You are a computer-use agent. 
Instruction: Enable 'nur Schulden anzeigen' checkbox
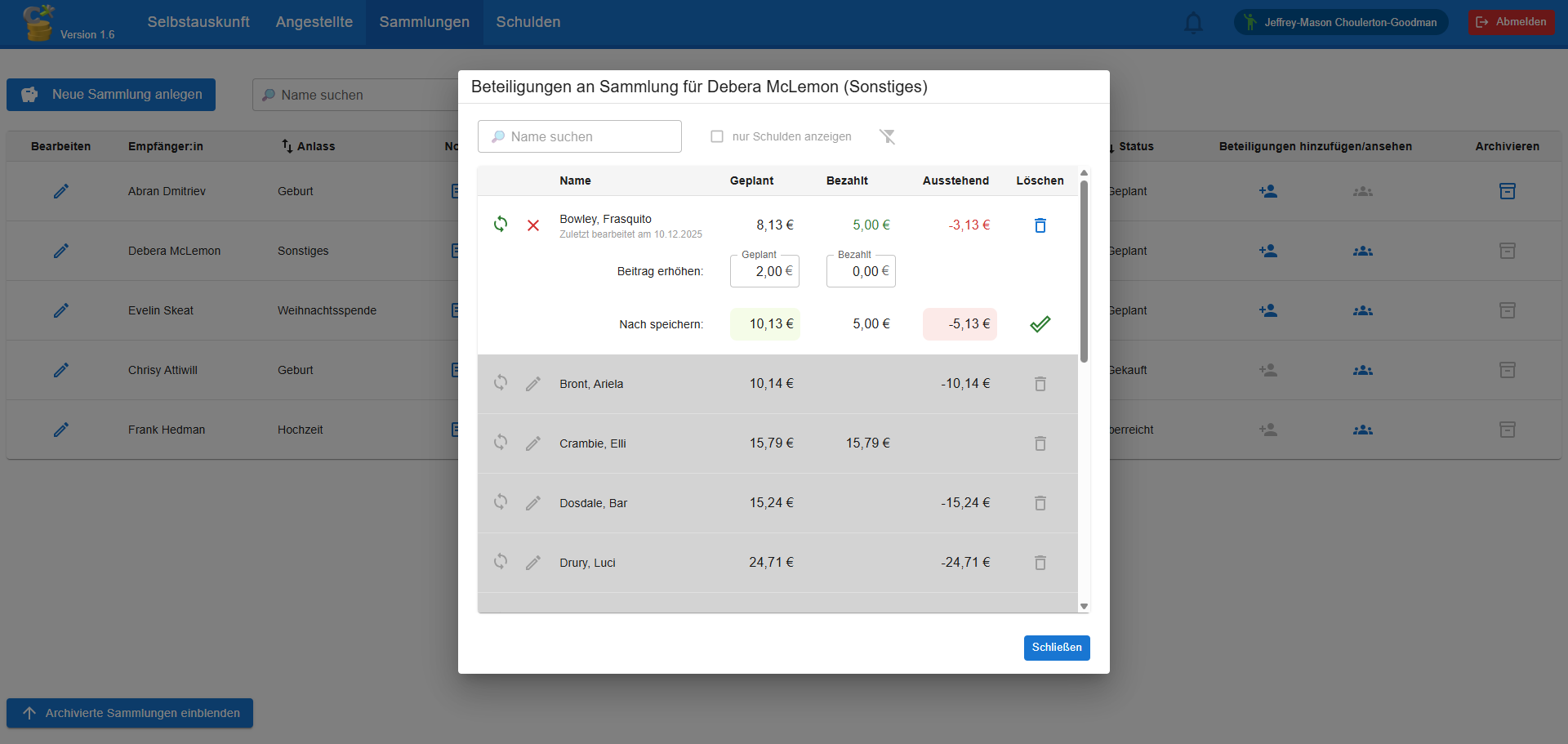click(x=717, y=136)
